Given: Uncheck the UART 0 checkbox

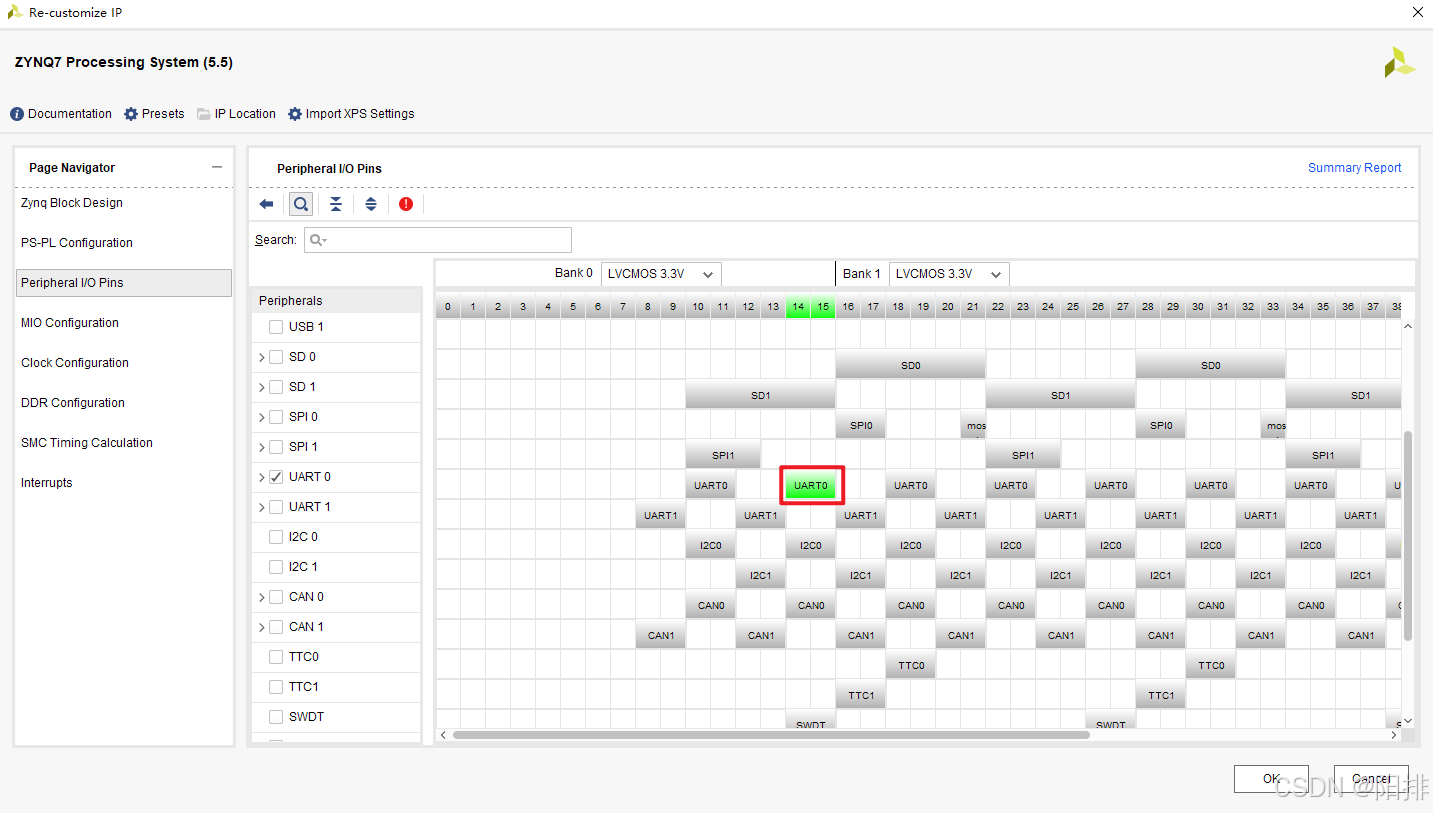Looking at the screenshot, I should [x=276, y=477].
